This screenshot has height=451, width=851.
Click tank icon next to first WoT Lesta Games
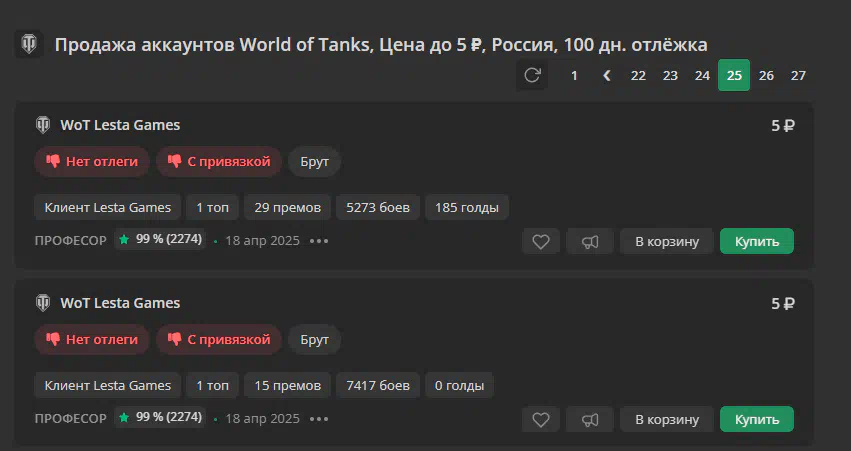(43, 125)
